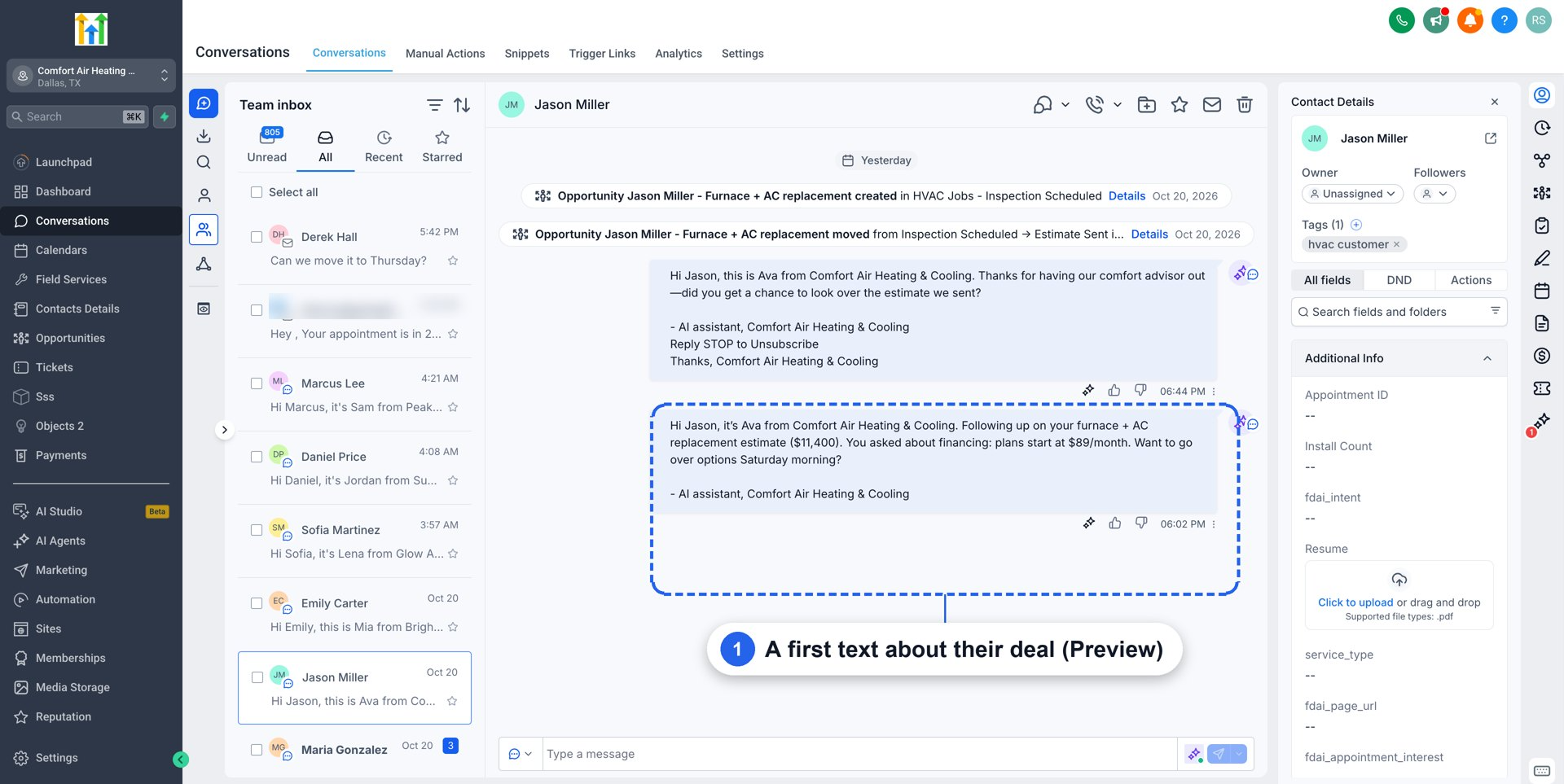
Task: Tick the Marcus Lee conversation checkbox
Action: (257, 383)
